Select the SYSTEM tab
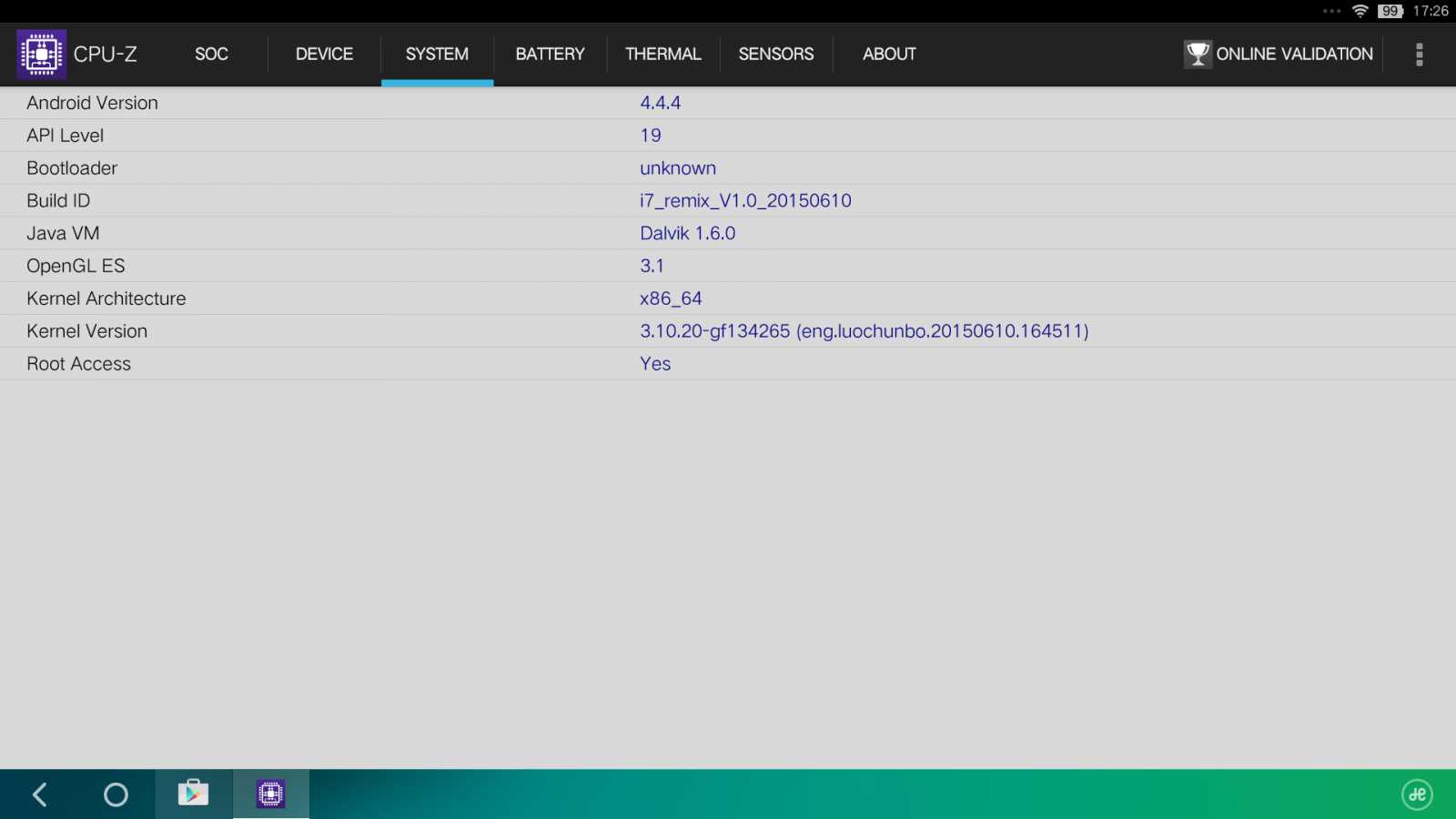 (437, 54)
